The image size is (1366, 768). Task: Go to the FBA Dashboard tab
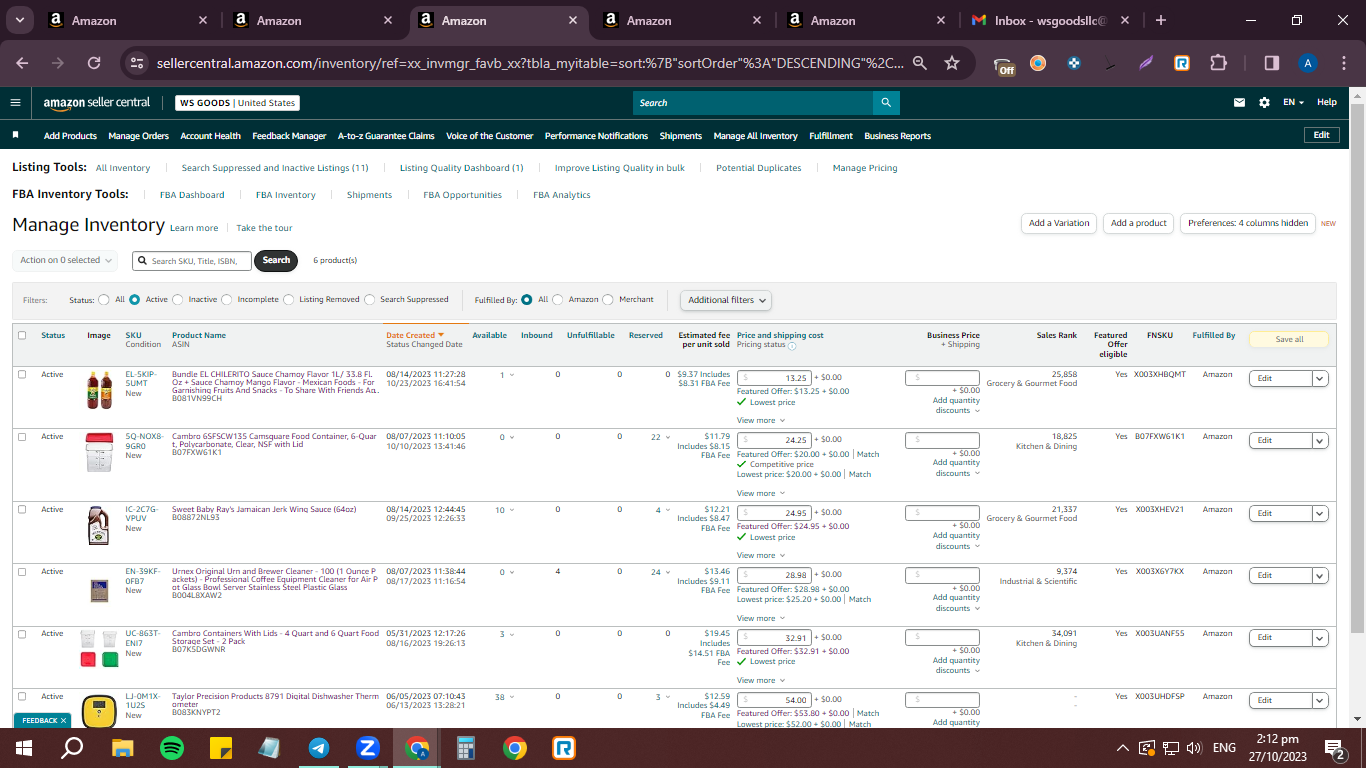pyautogui.click(x=192, y=195)
